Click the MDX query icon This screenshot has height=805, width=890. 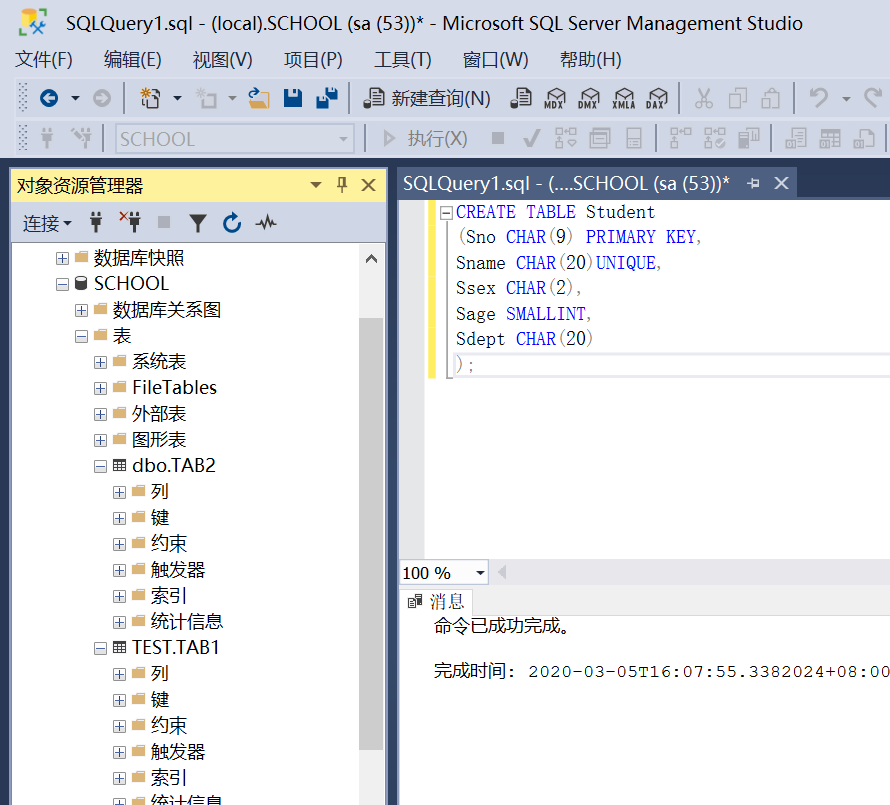555,98
